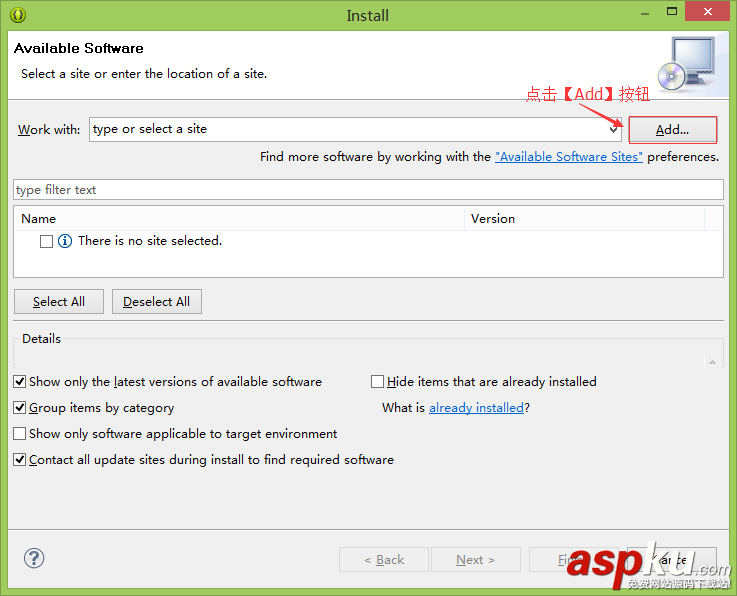Click 'There is no site selected.' text
Viewport: 737px width, 596px height.
pos(150,241)
